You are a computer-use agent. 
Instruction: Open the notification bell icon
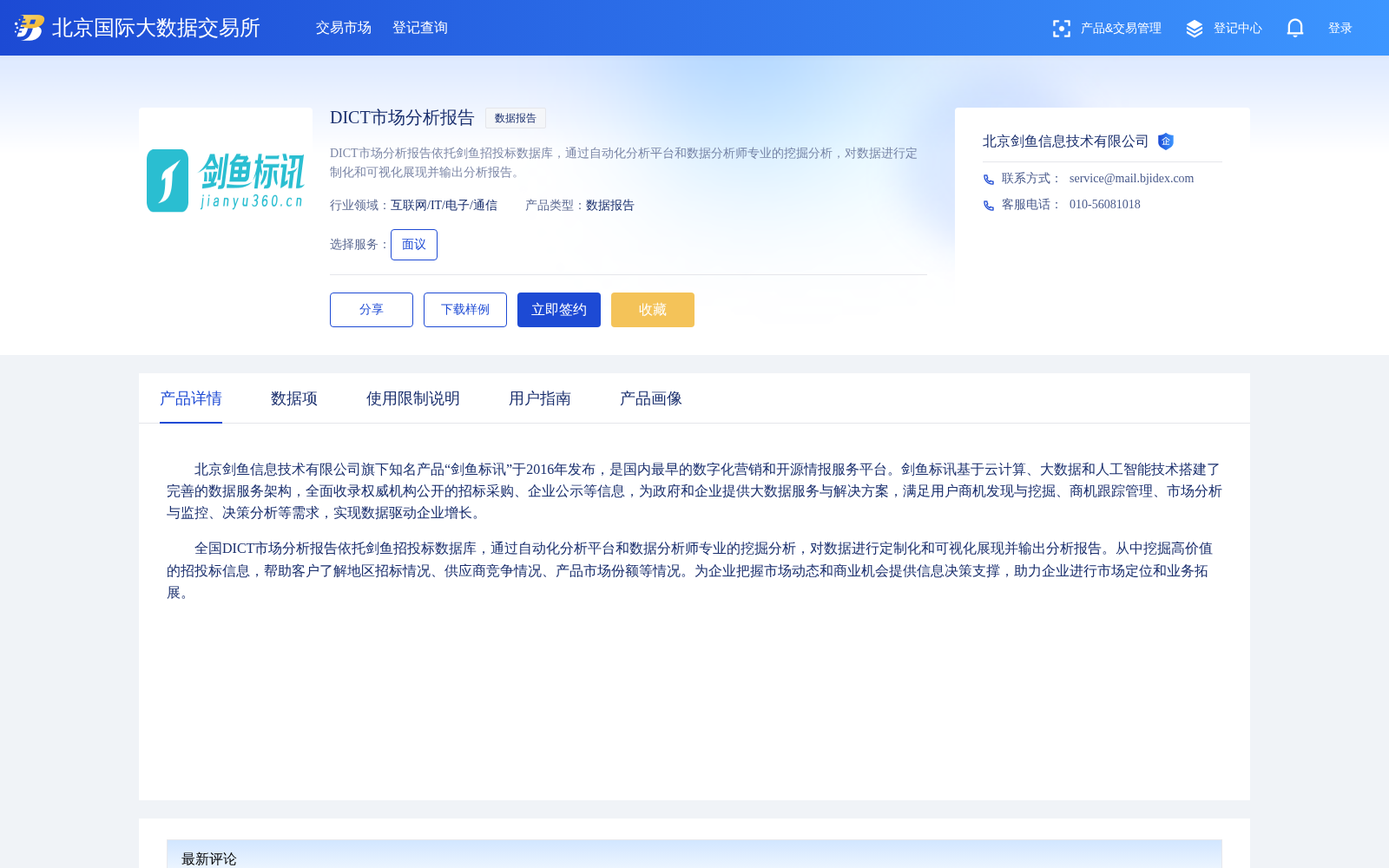(1295, 28)
